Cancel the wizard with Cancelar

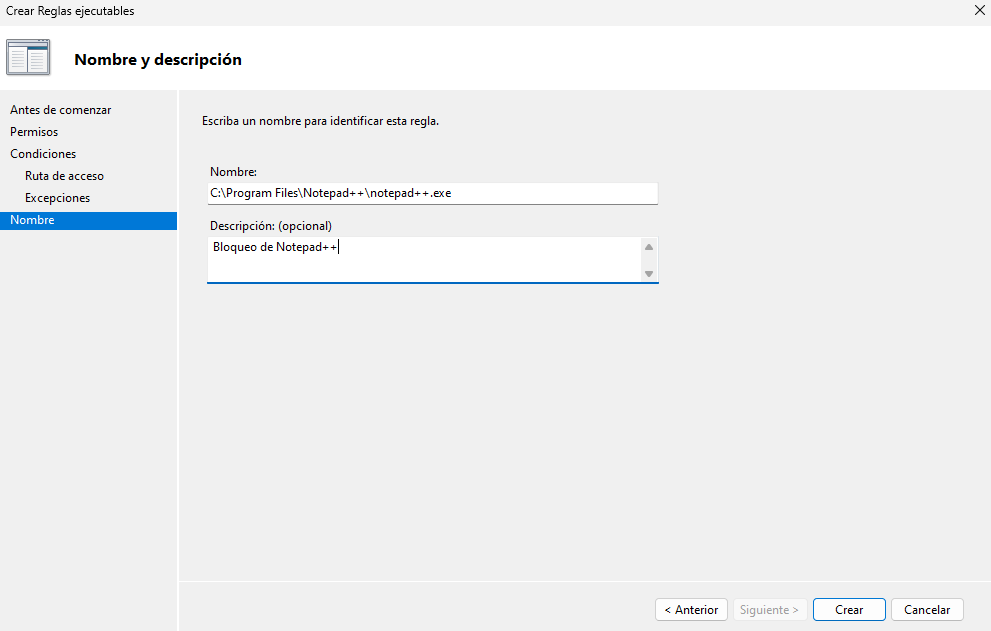927,610
